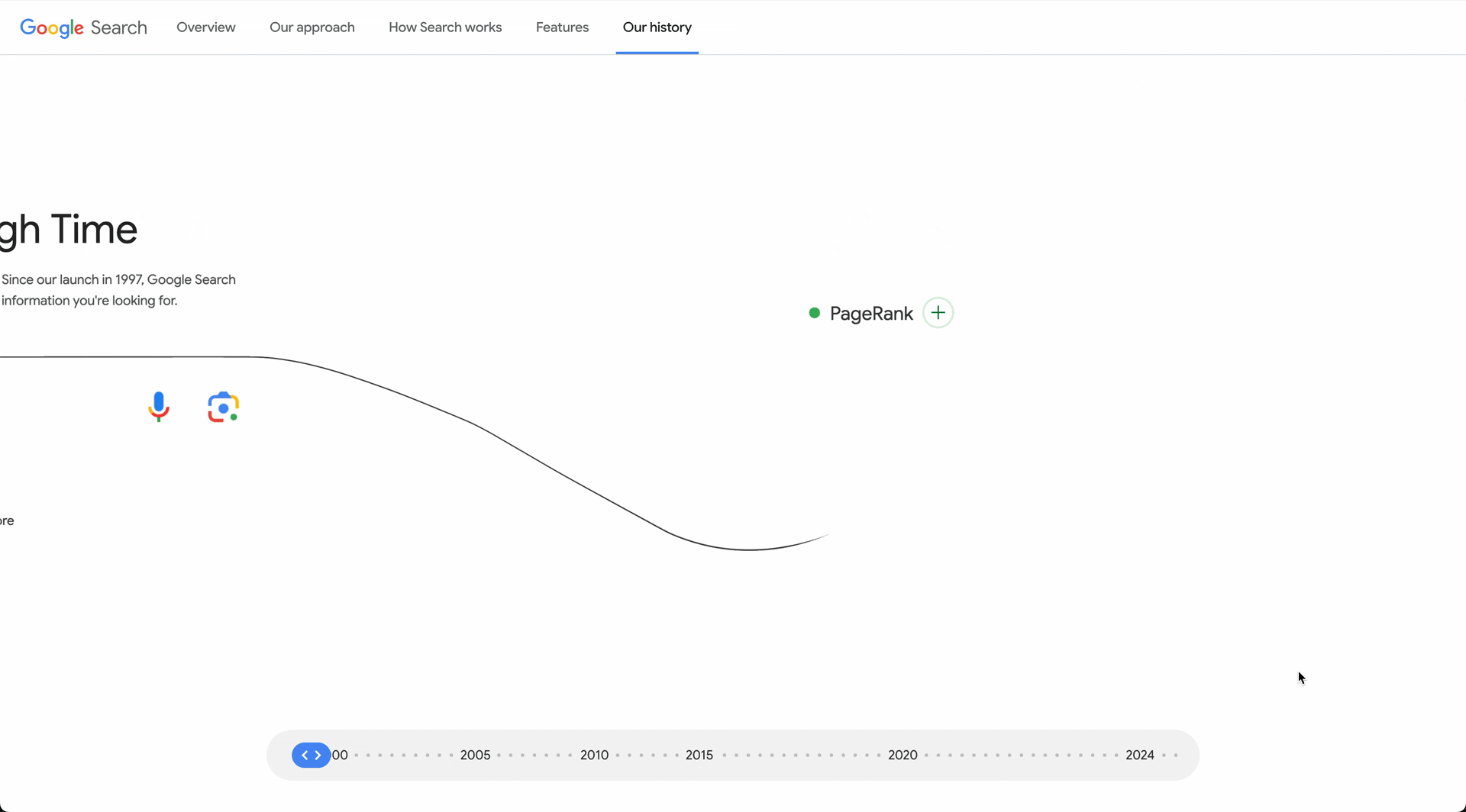The height and width of the screenshot is (812, 1466).
Task: Jump to 2024 on the timeline
Action: pyautogui.click(x=1140, y=755)
